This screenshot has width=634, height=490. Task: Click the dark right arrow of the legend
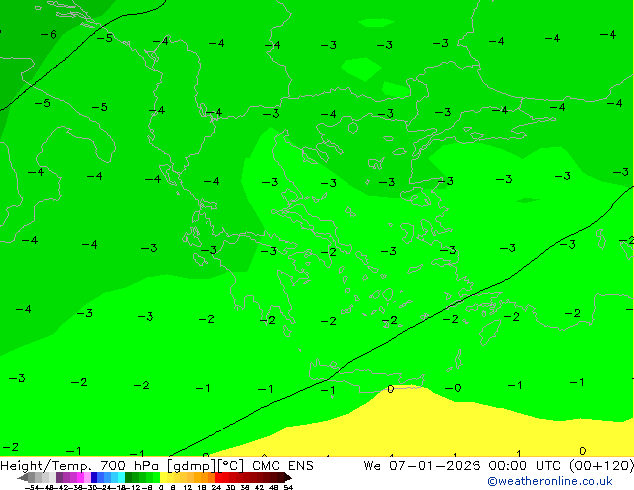288,478
